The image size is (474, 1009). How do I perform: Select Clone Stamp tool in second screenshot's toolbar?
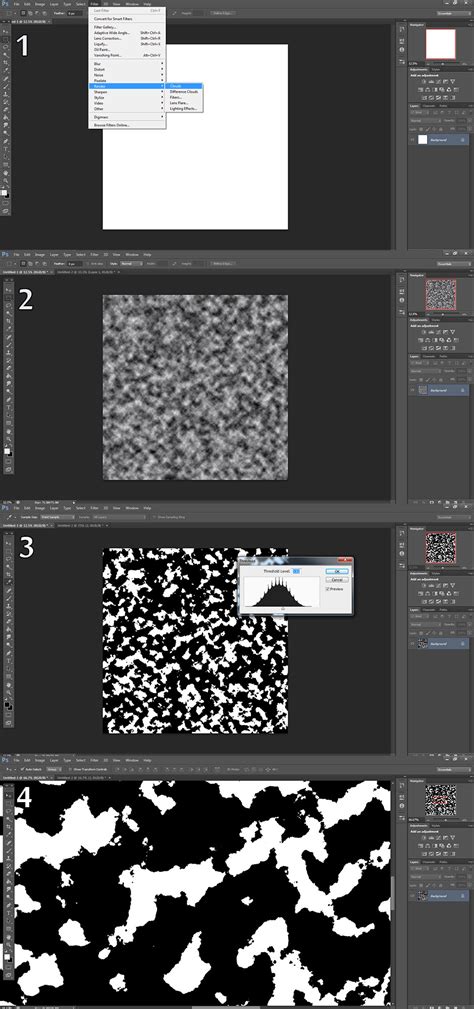[x=8, y=353]
